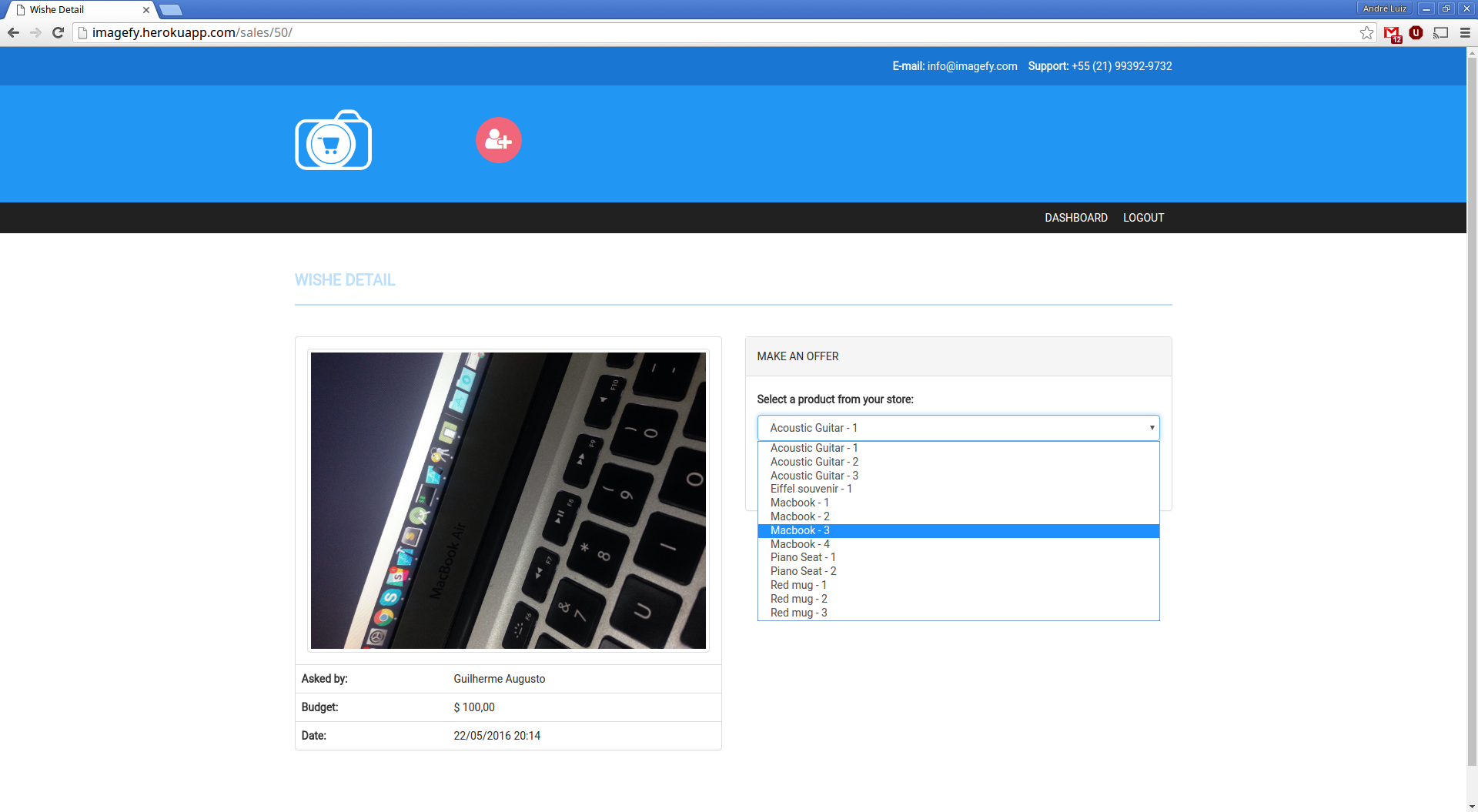Viewport: 1478px width, 812px height.
Task: Click the Select a product label
Action: coord(835,399)
